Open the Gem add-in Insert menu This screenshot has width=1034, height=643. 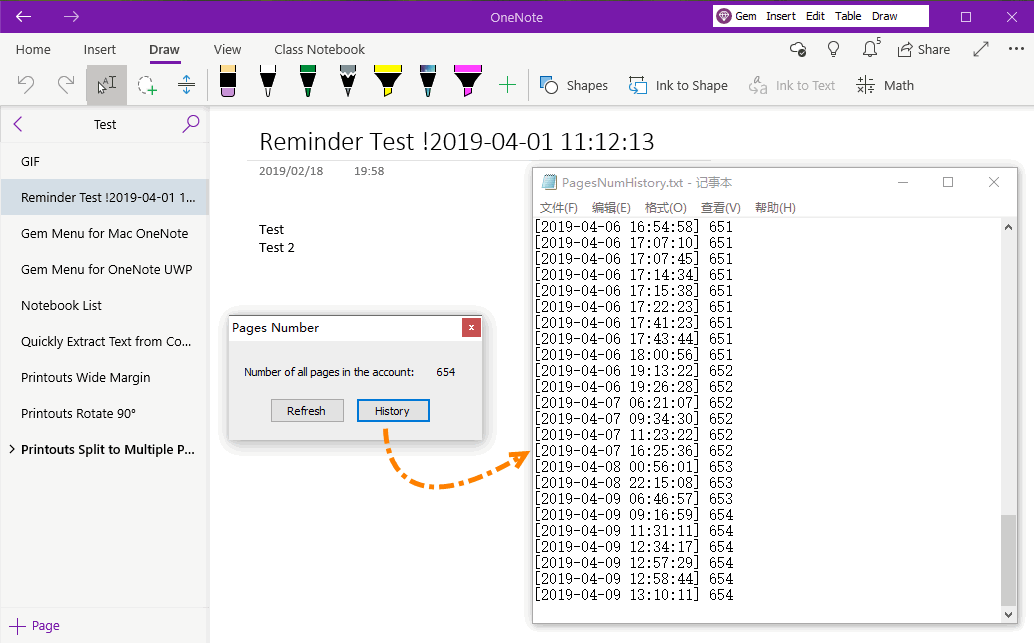point(781,16)
